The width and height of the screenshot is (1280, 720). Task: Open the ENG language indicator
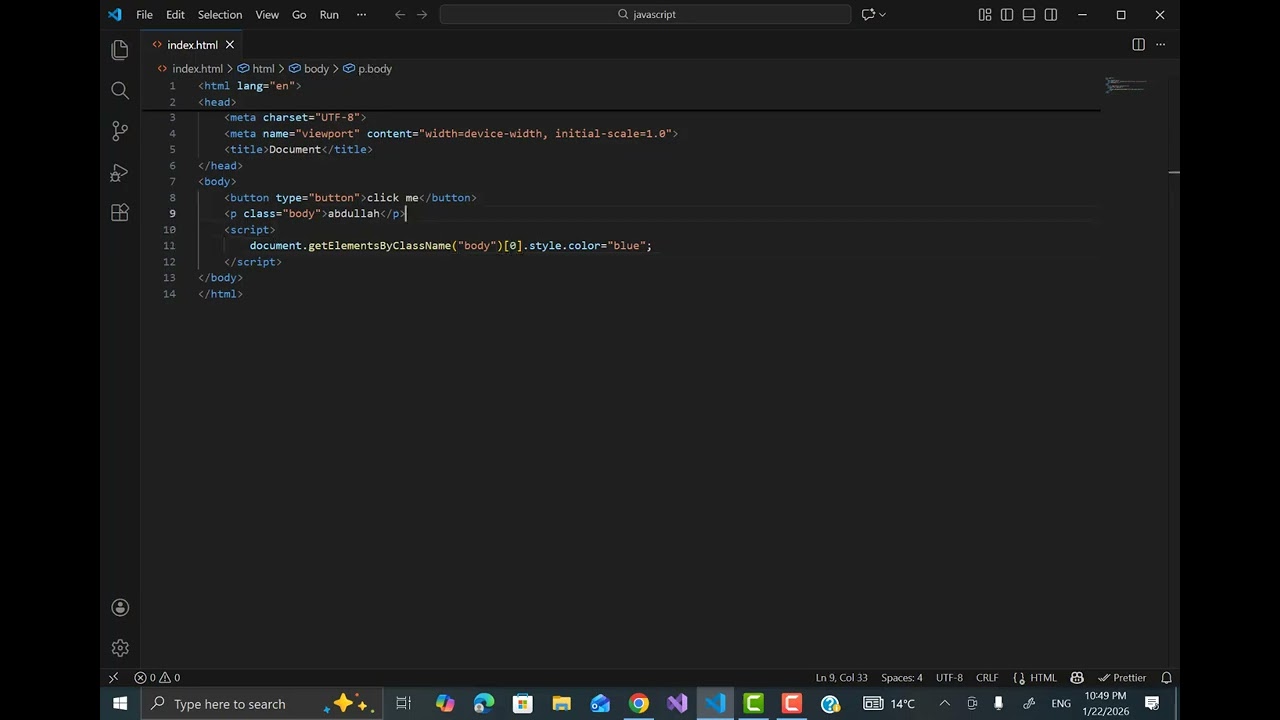(x=1061, y=704)
